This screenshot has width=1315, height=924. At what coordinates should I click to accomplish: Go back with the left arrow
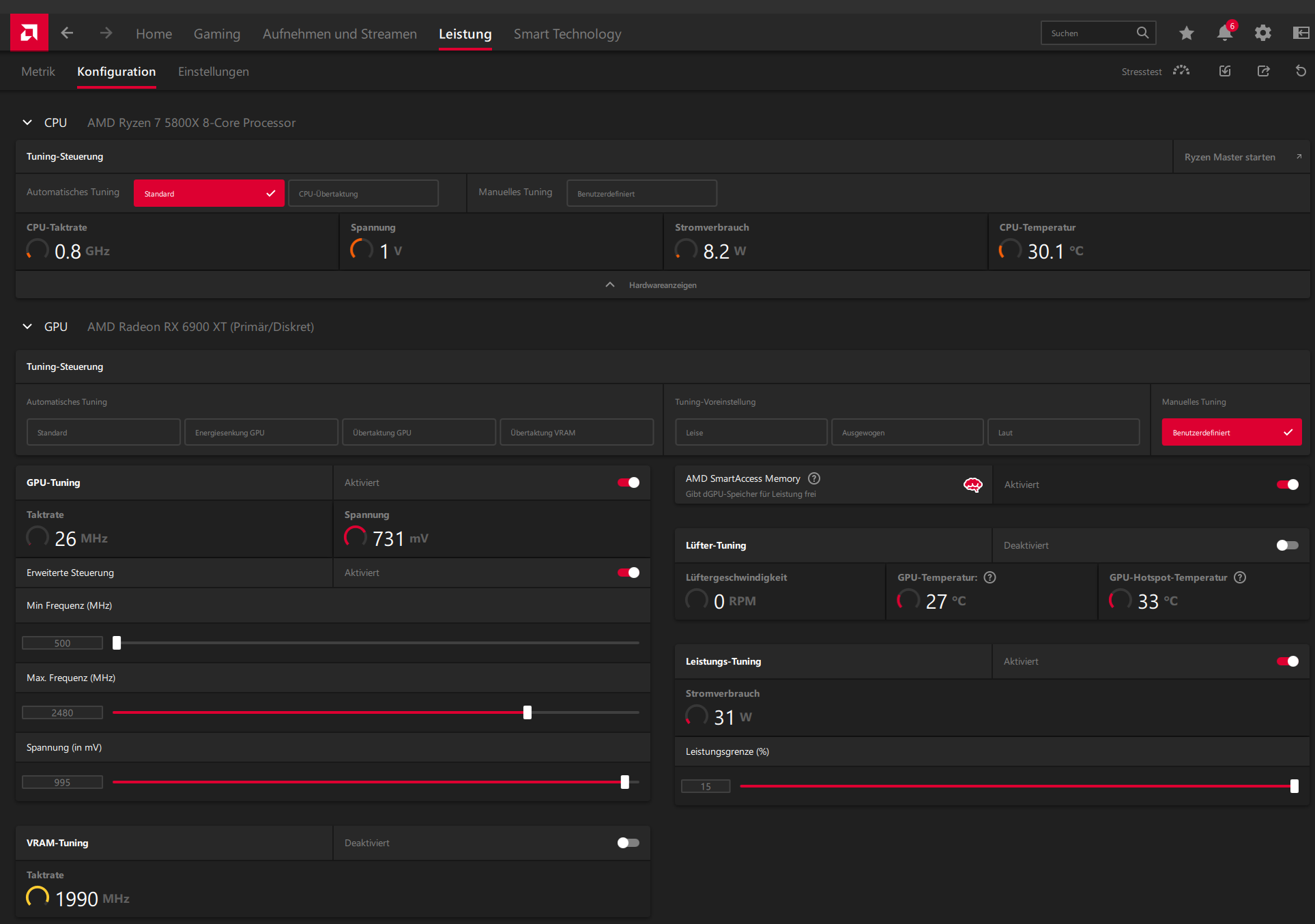[67, 33]
